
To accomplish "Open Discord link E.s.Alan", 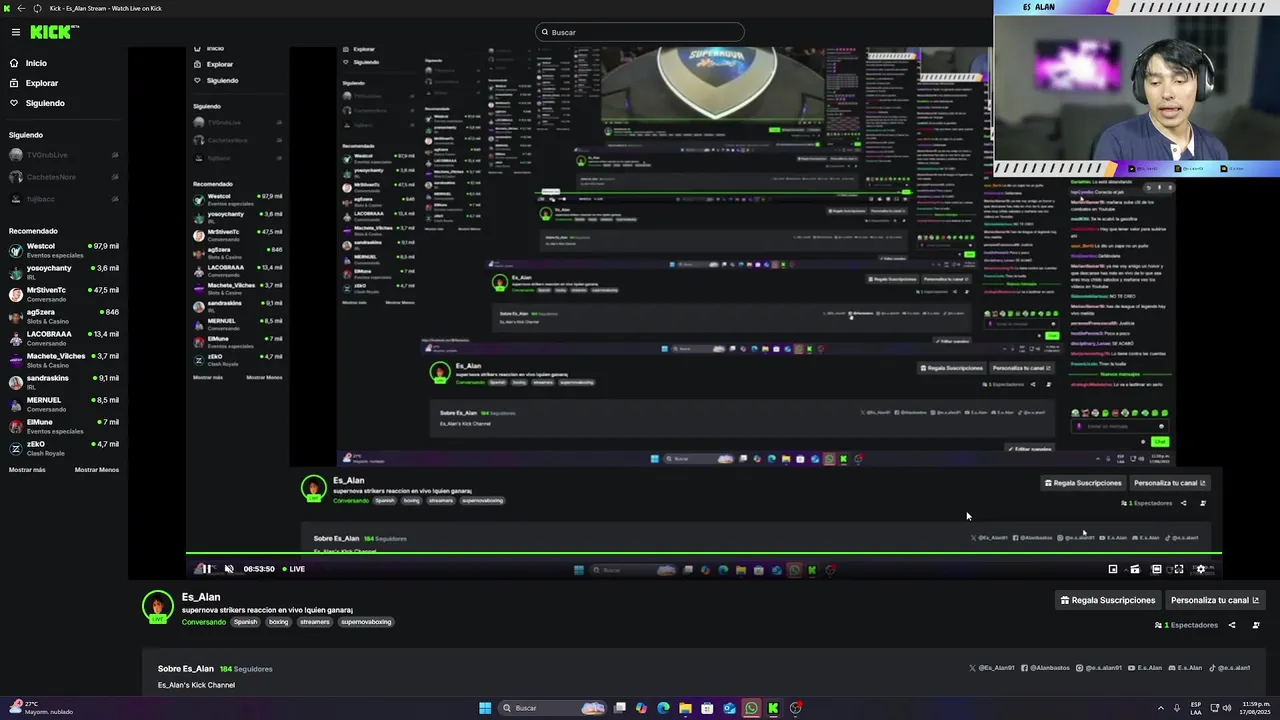I will (x=1185, y=668).
